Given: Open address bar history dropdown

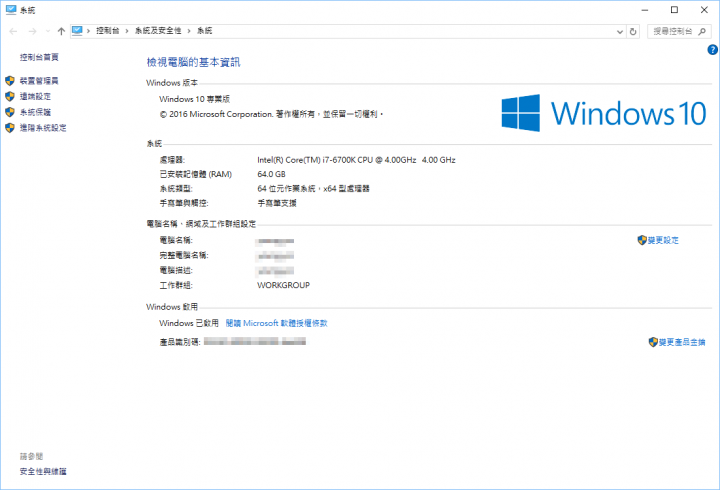Looking at the screenshot, I should pyautogui.click(x=619, y=32).
